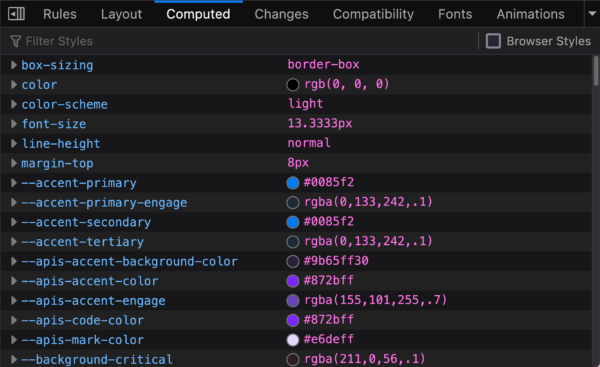Viewport: 600px width, 367px height.
Task: Select the rgba(155,101,255,.7) value
Action: [x=375, y=300]
